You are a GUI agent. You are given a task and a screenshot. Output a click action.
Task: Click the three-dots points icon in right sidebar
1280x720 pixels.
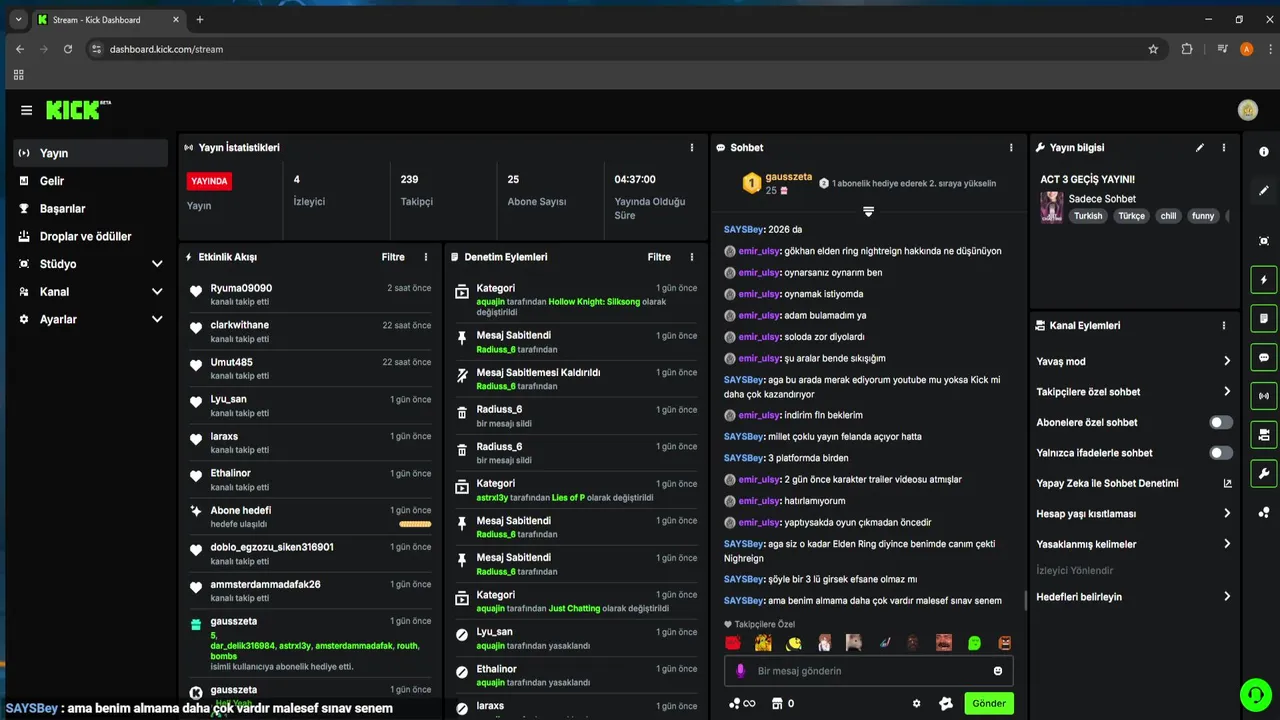1264,513
